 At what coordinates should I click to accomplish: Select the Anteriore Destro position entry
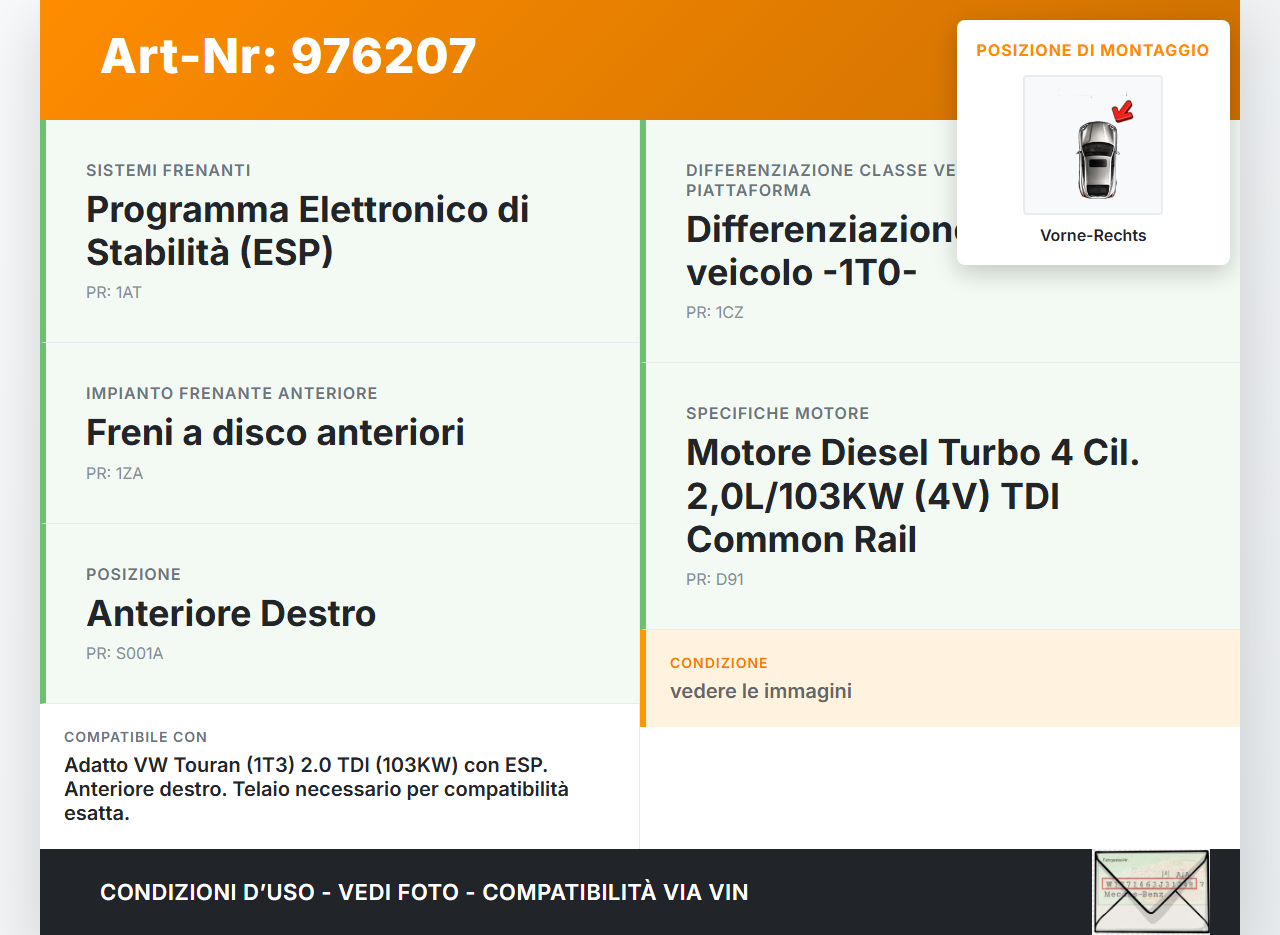tap(231, 613)
